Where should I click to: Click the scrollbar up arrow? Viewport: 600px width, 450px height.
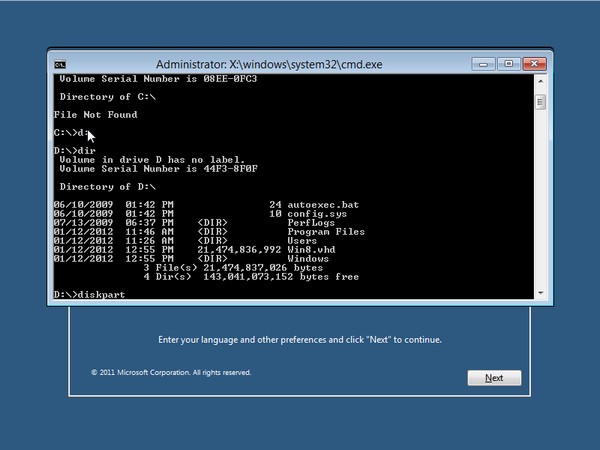[x=540, y=82]
